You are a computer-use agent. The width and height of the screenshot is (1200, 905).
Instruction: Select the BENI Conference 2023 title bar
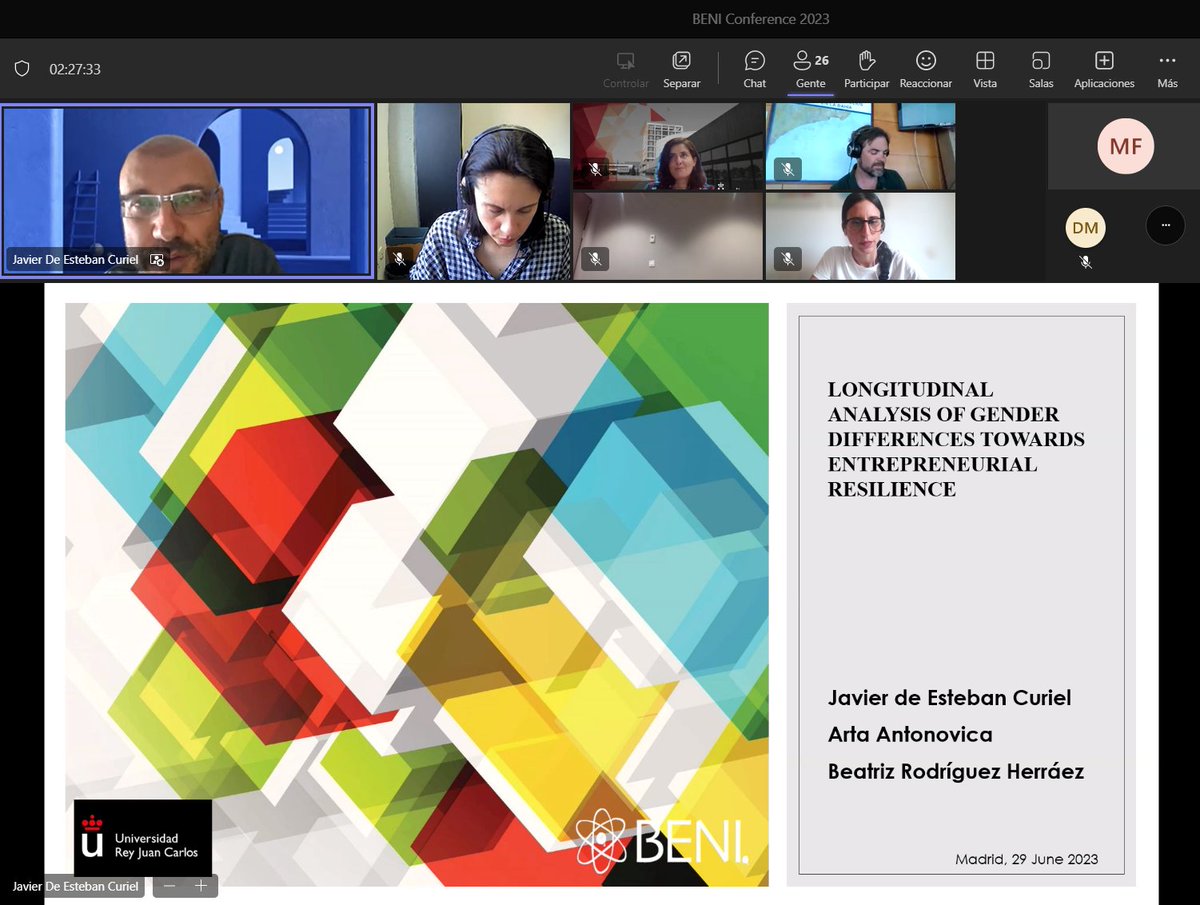[x=762, y=19]
